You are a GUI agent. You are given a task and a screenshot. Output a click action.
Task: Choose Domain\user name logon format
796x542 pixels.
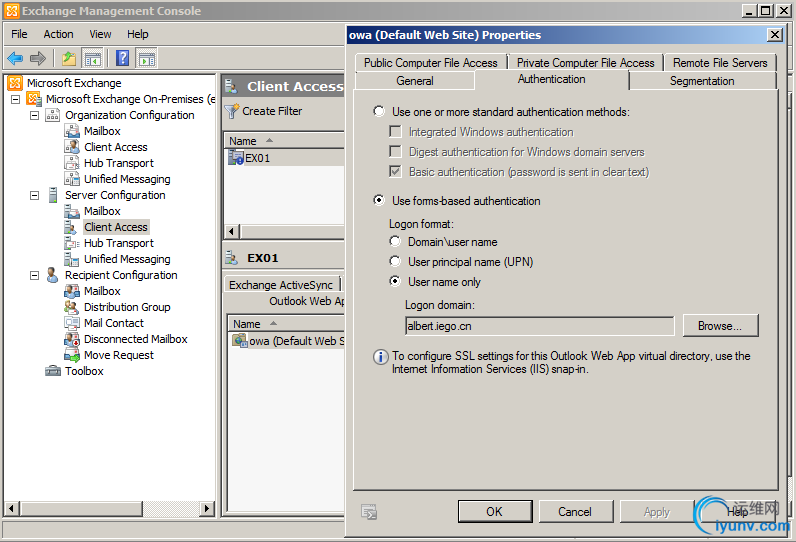coord(394,241)
